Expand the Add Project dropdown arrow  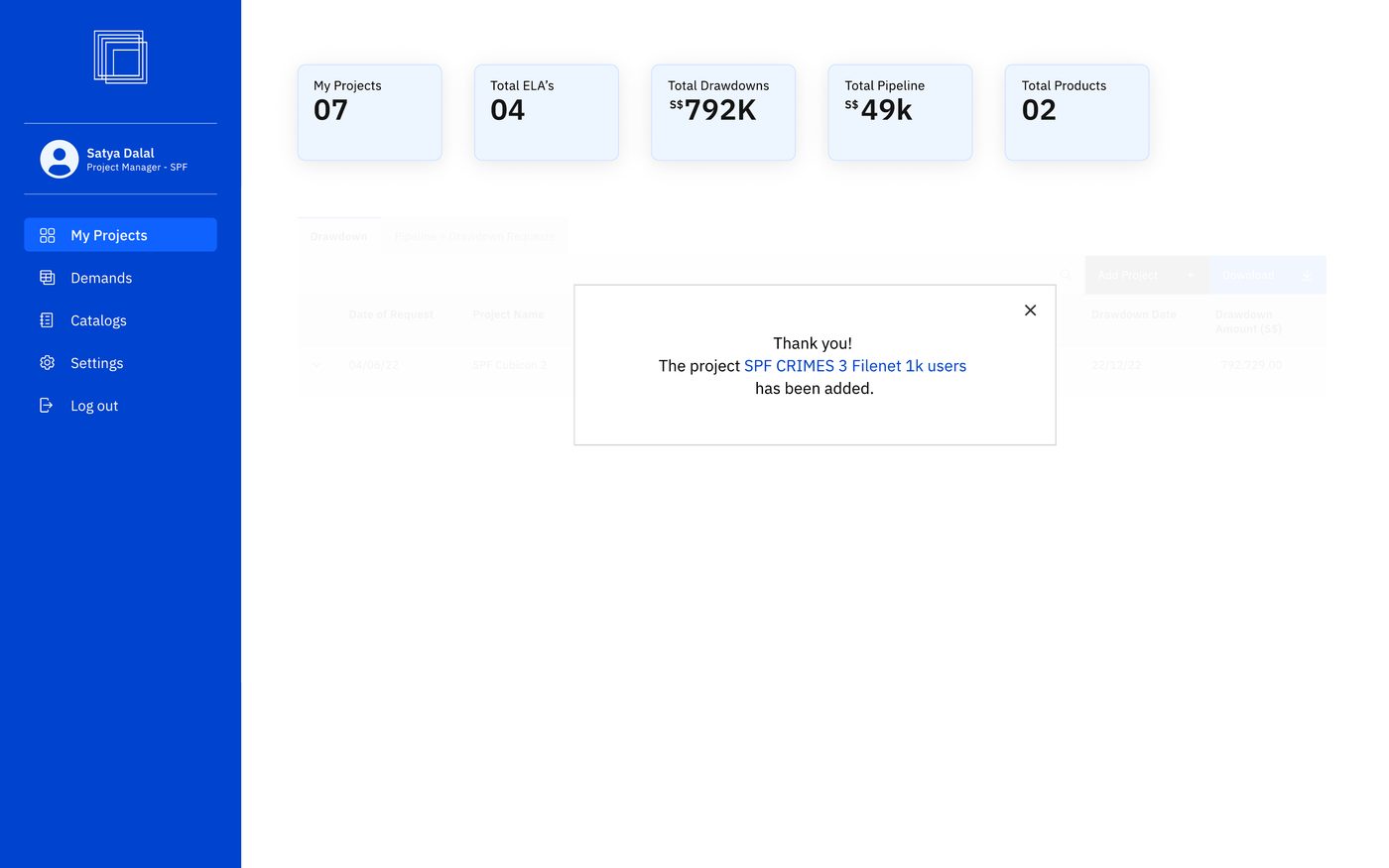pos(1191,276)
